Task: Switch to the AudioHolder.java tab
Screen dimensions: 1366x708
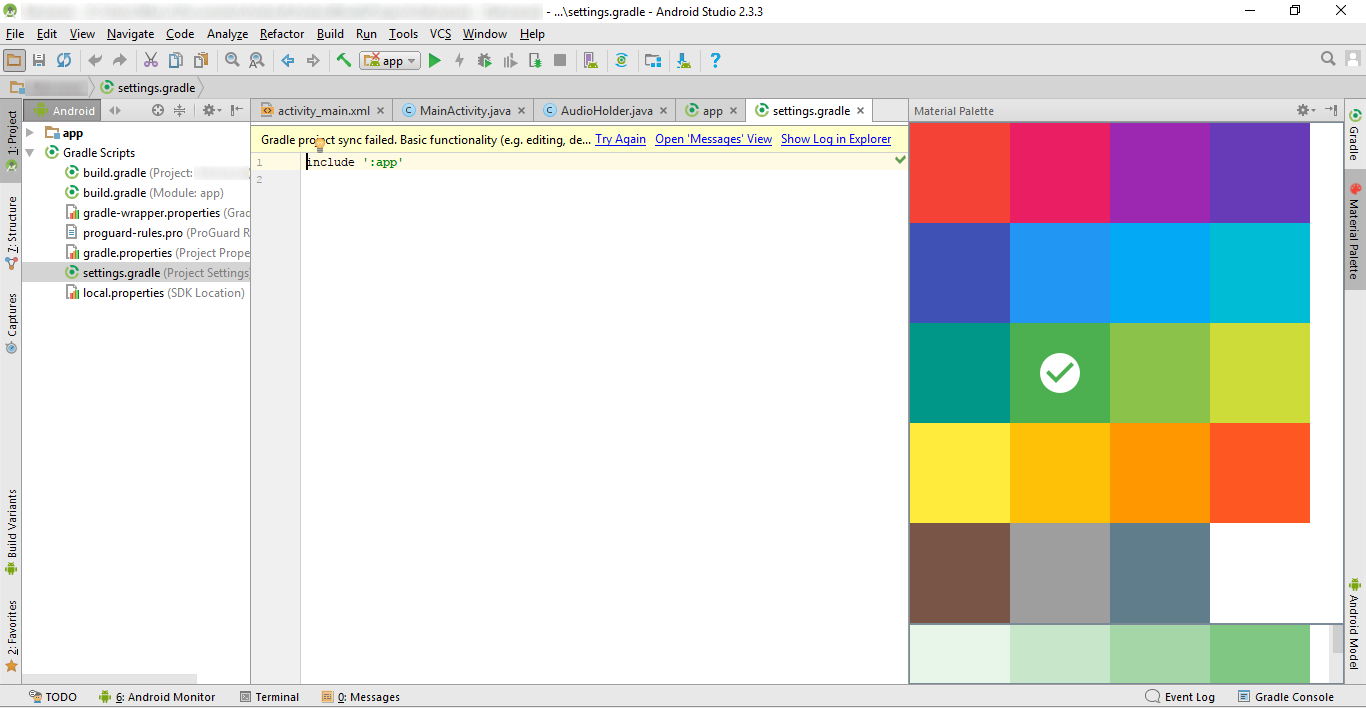Action: click(x=606, y=111)
